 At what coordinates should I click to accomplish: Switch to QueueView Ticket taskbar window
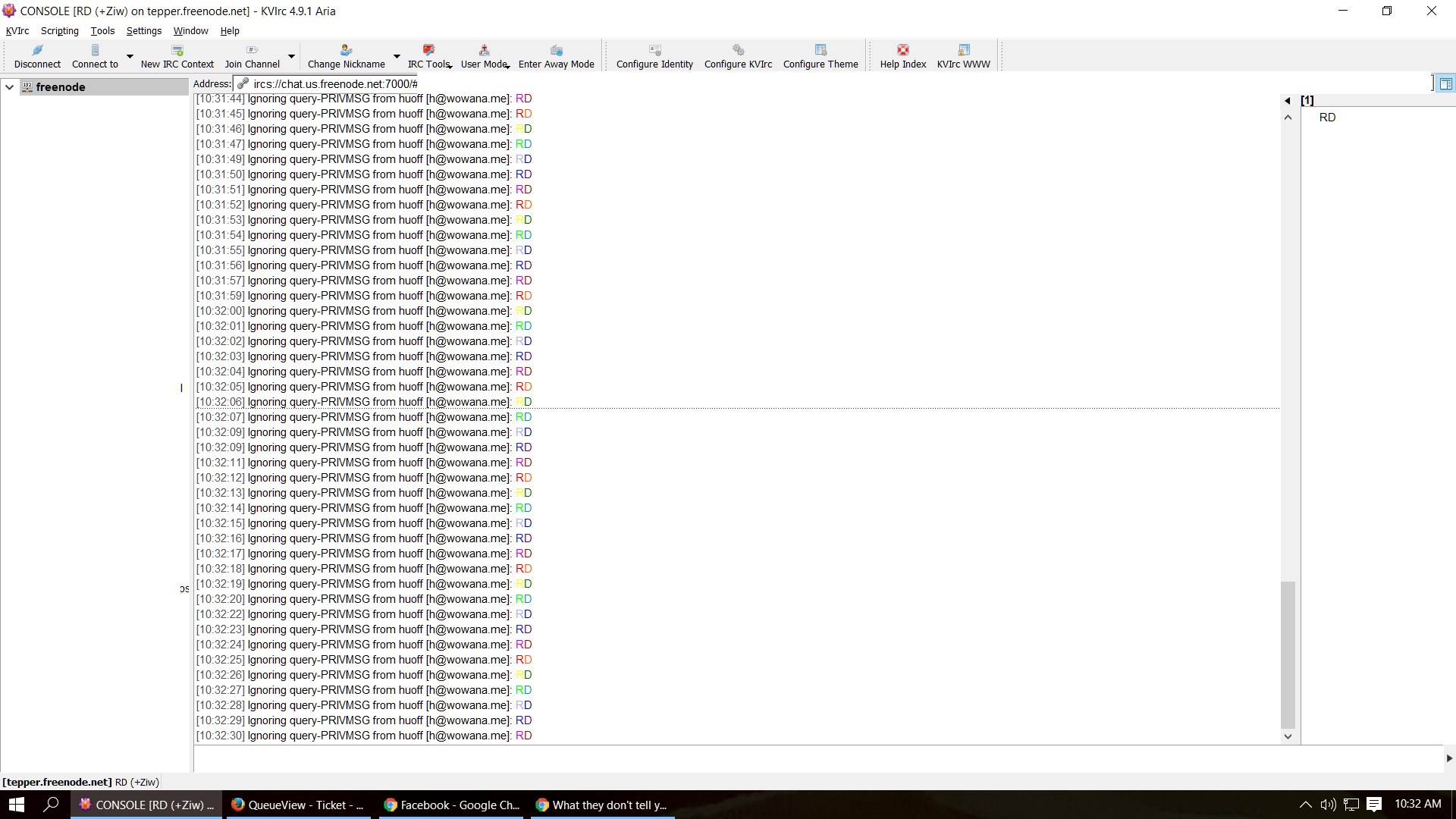pos(298,805)
